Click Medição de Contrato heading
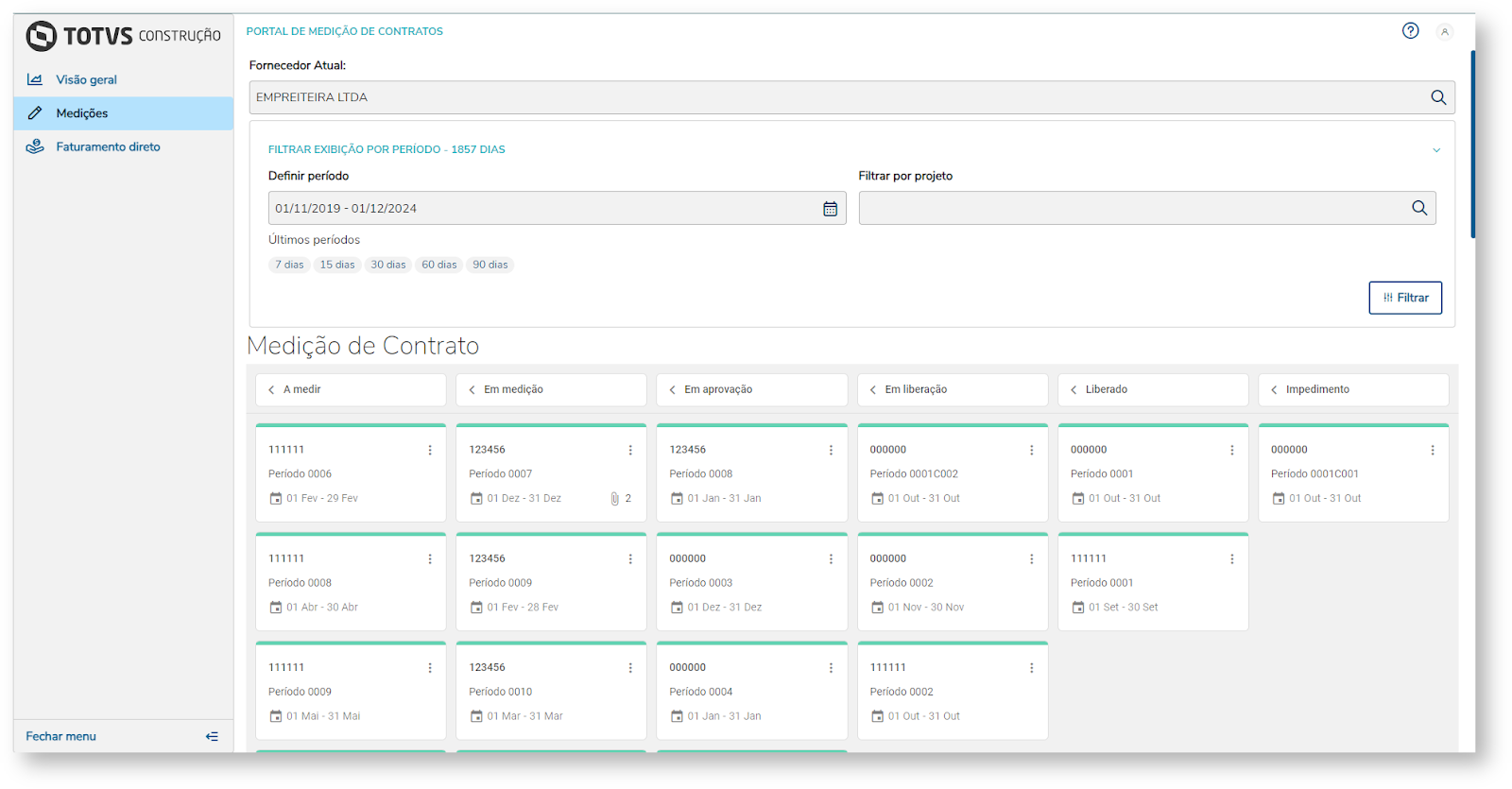The image size is (1512, 789). (x=363, y=347)
